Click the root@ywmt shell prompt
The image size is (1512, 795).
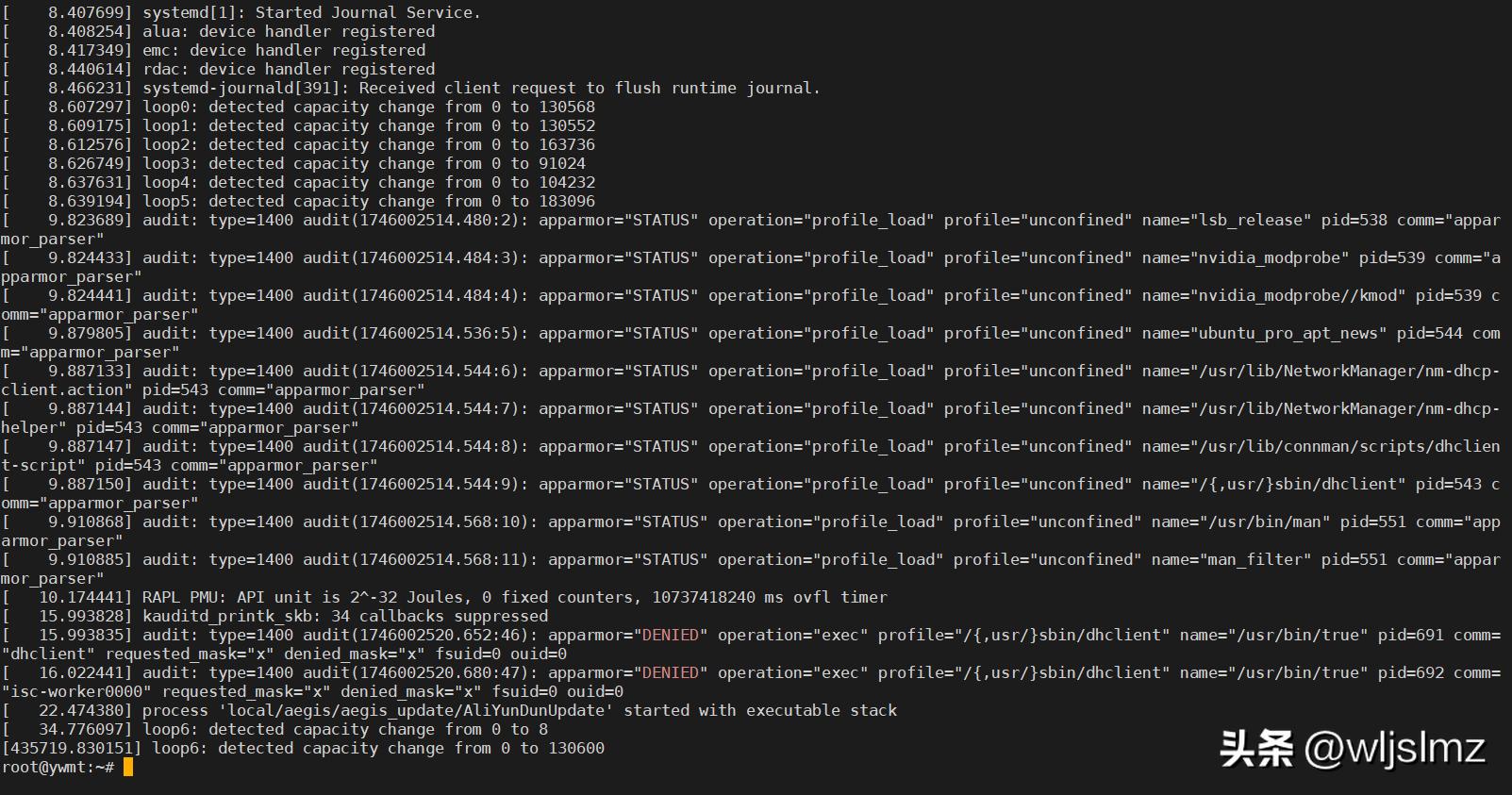point(58,767)
